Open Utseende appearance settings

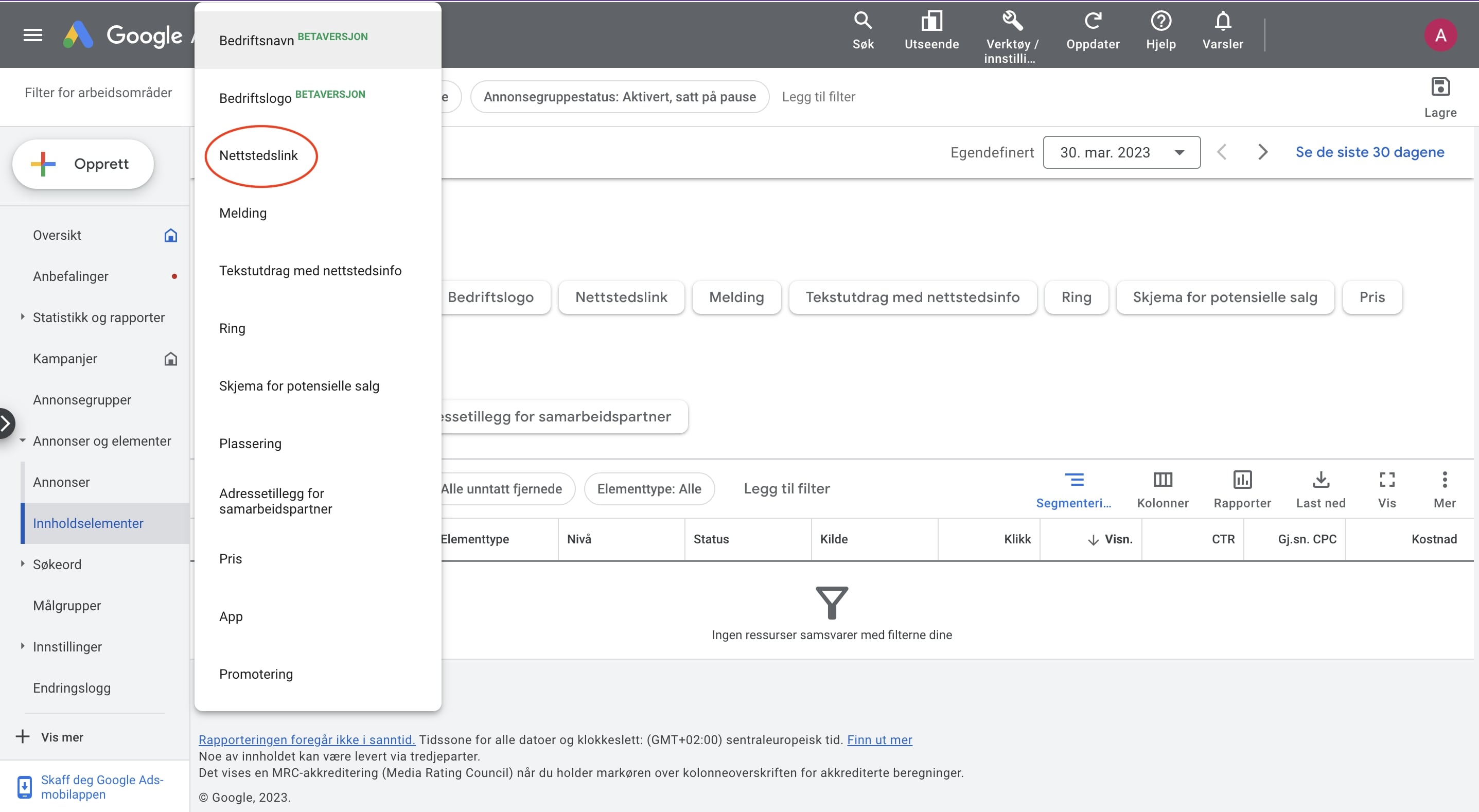pos(931,21)
